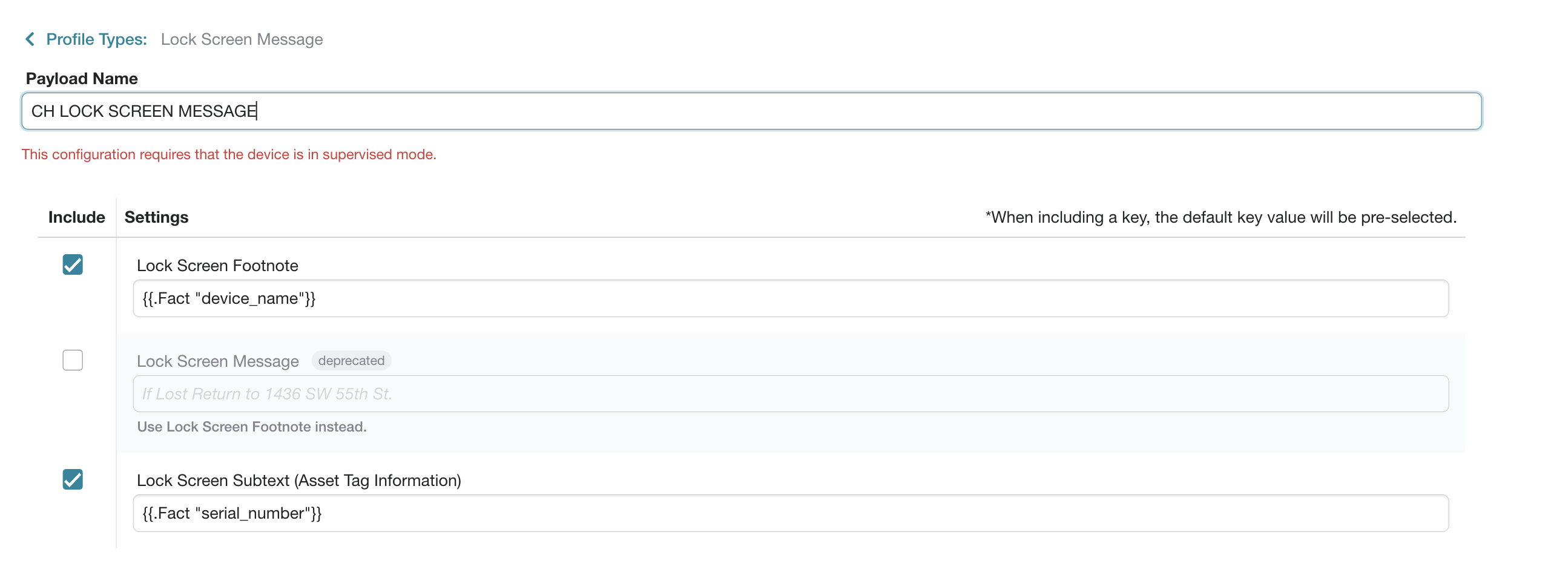
Task: Click the Lock Screen Message breadcrumb title
Action: (x=242, y=39)
